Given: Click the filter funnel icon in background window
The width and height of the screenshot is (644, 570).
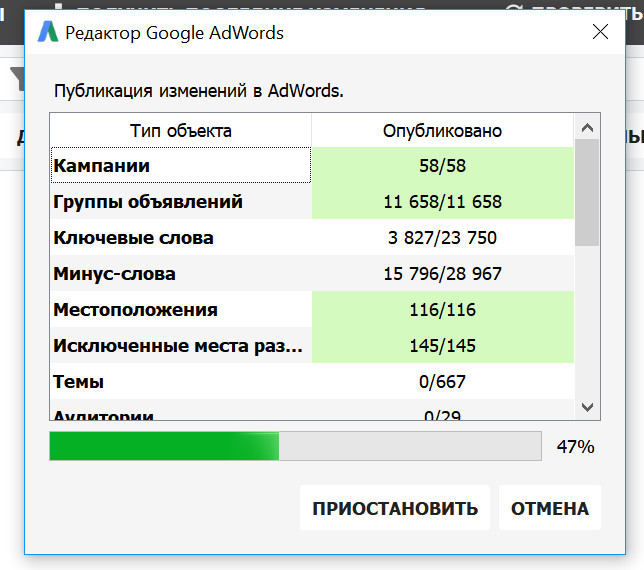Looking at the screenshot, I should click(17, 78).
